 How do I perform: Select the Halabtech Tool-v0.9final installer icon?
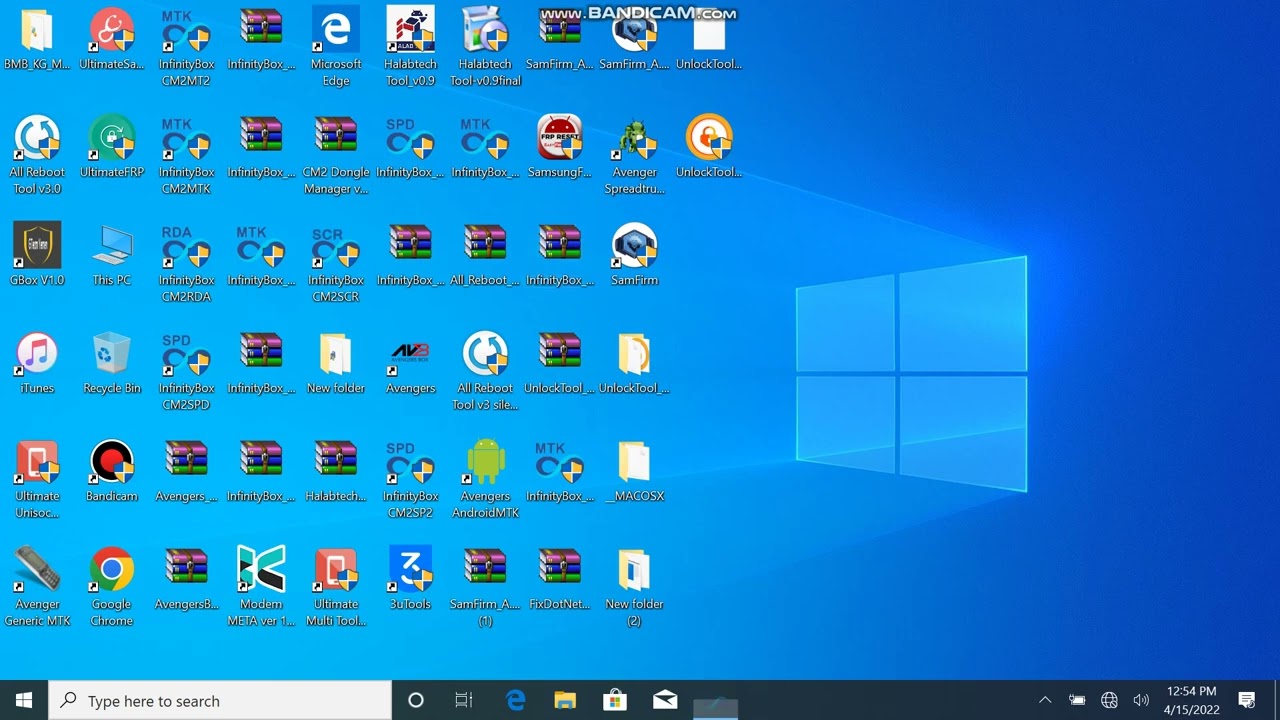point(485,30)
